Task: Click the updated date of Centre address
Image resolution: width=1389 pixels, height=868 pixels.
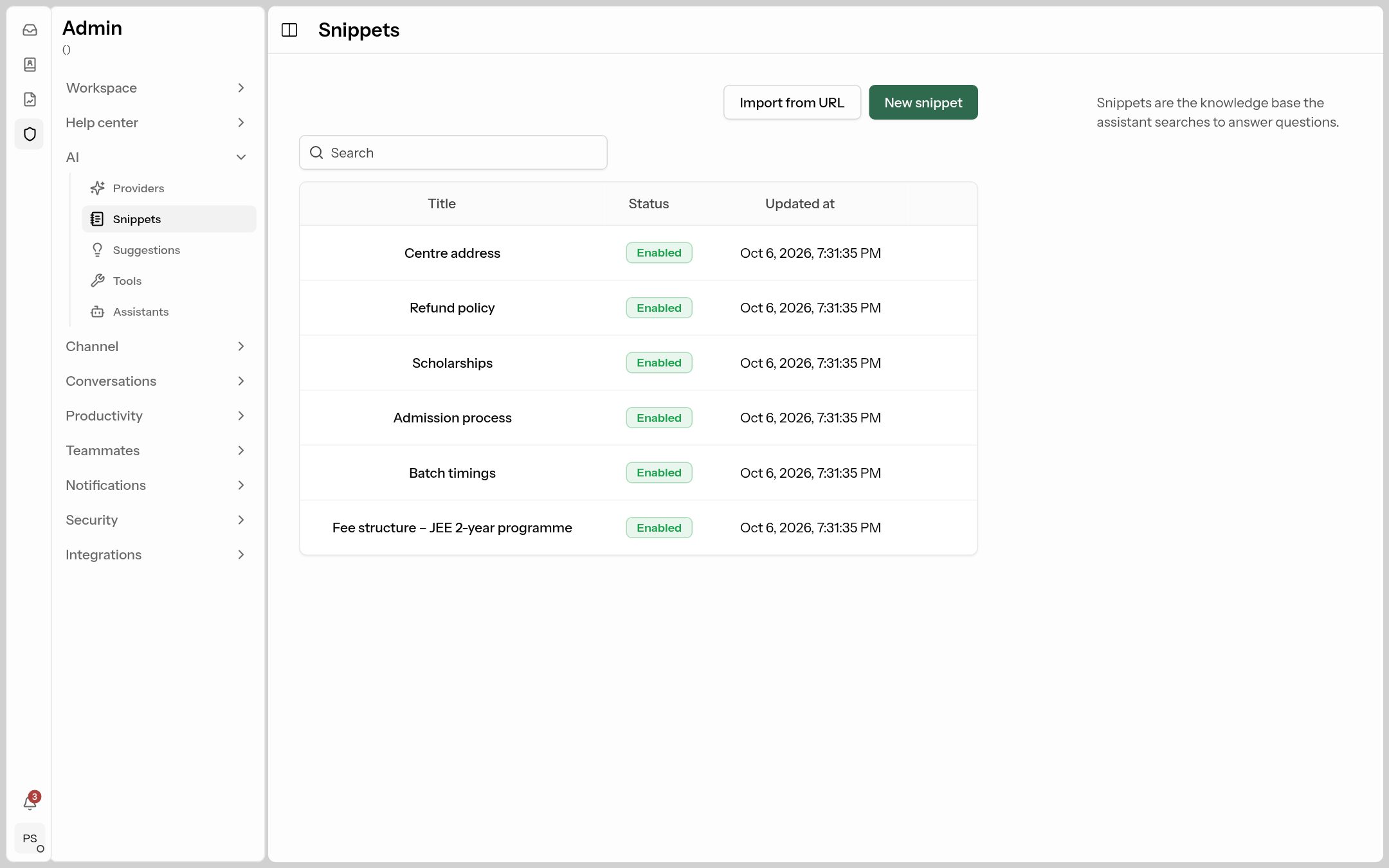Action: (x=810, y=253)
